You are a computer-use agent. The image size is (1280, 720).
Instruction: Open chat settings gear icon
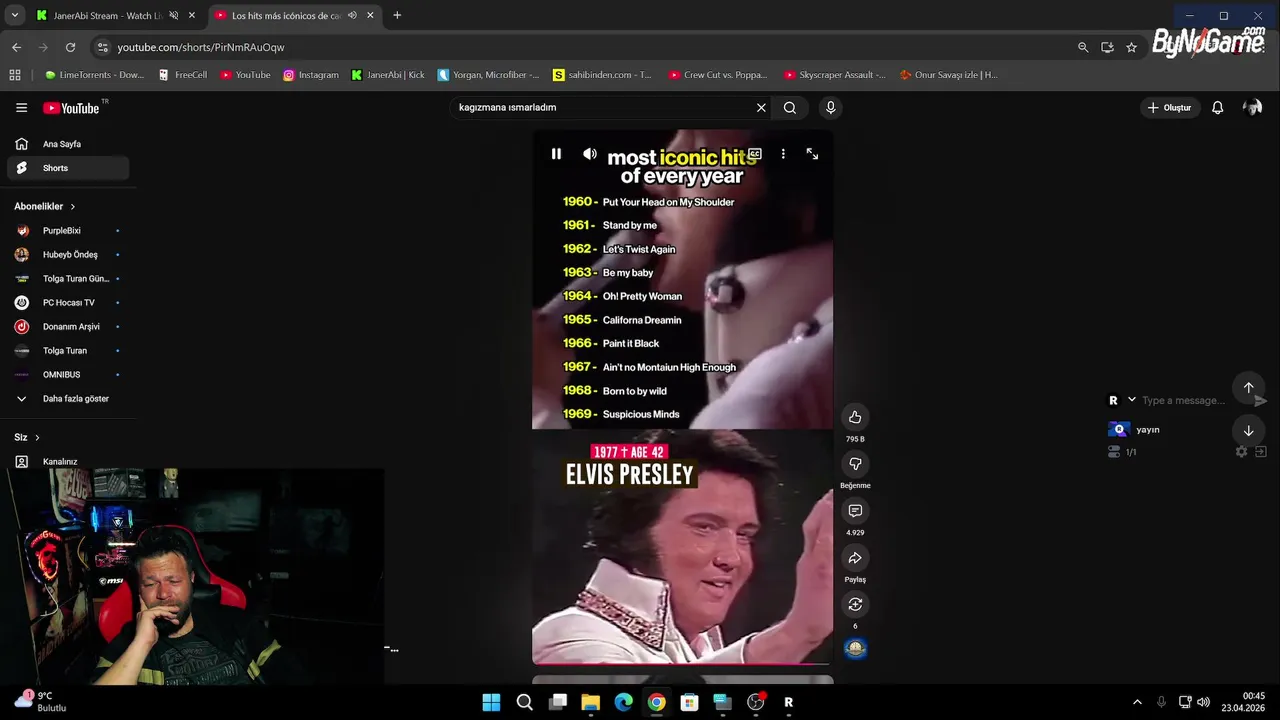coord(1241,452)
